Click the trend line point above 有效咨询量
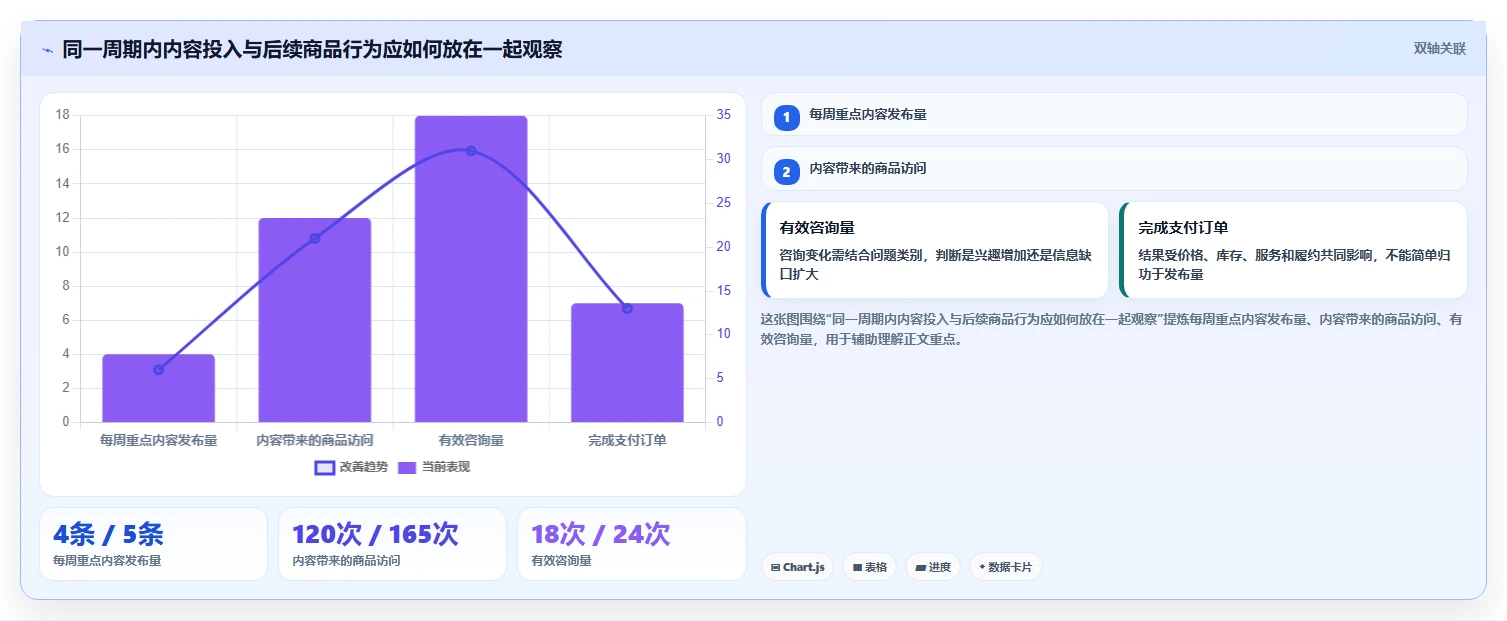 point(471,151)
